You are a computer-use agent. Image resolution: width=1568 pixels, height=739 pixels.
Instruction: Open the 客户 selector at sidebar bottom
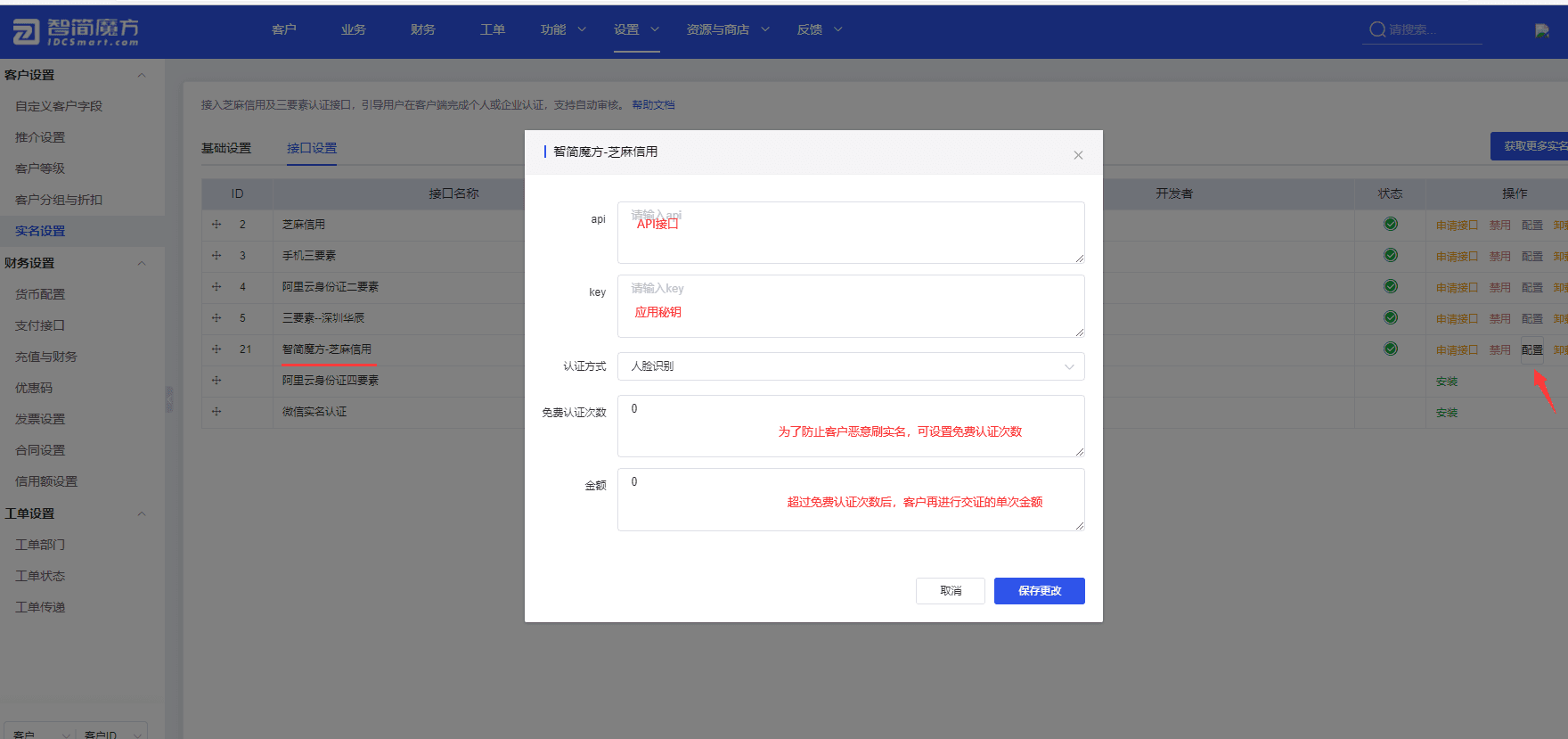40,733
